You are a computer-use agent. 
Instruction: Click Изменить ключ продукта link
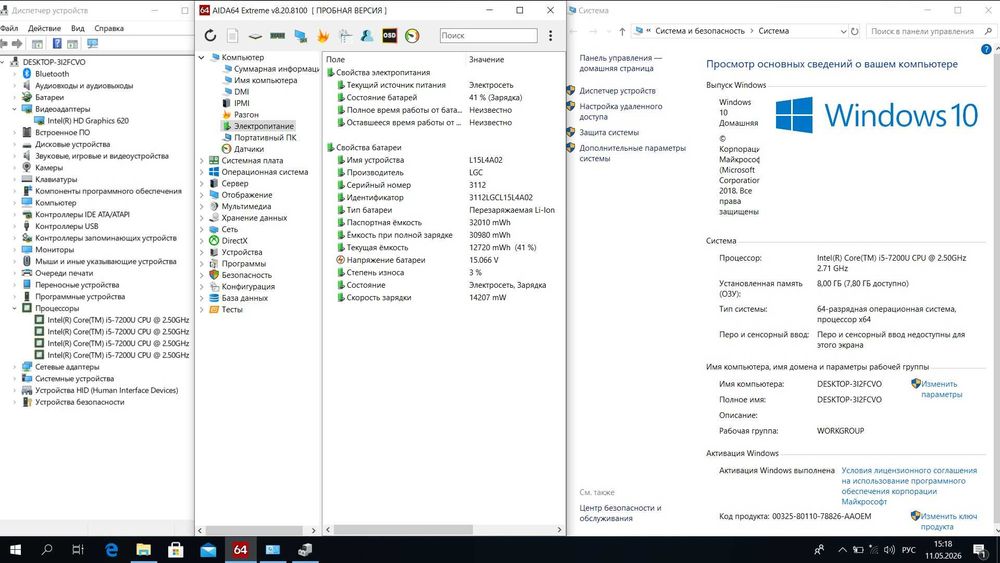pyautogui.click(x=948, y=521)
